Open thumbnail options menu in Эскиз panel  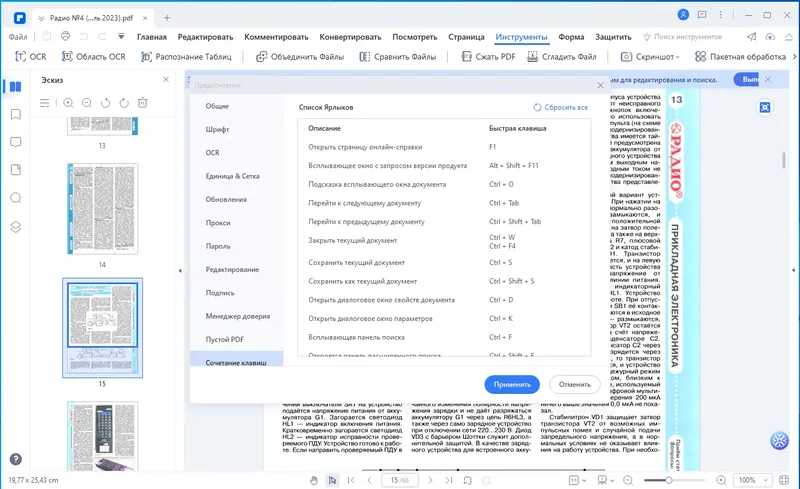(x=44, y=103)
